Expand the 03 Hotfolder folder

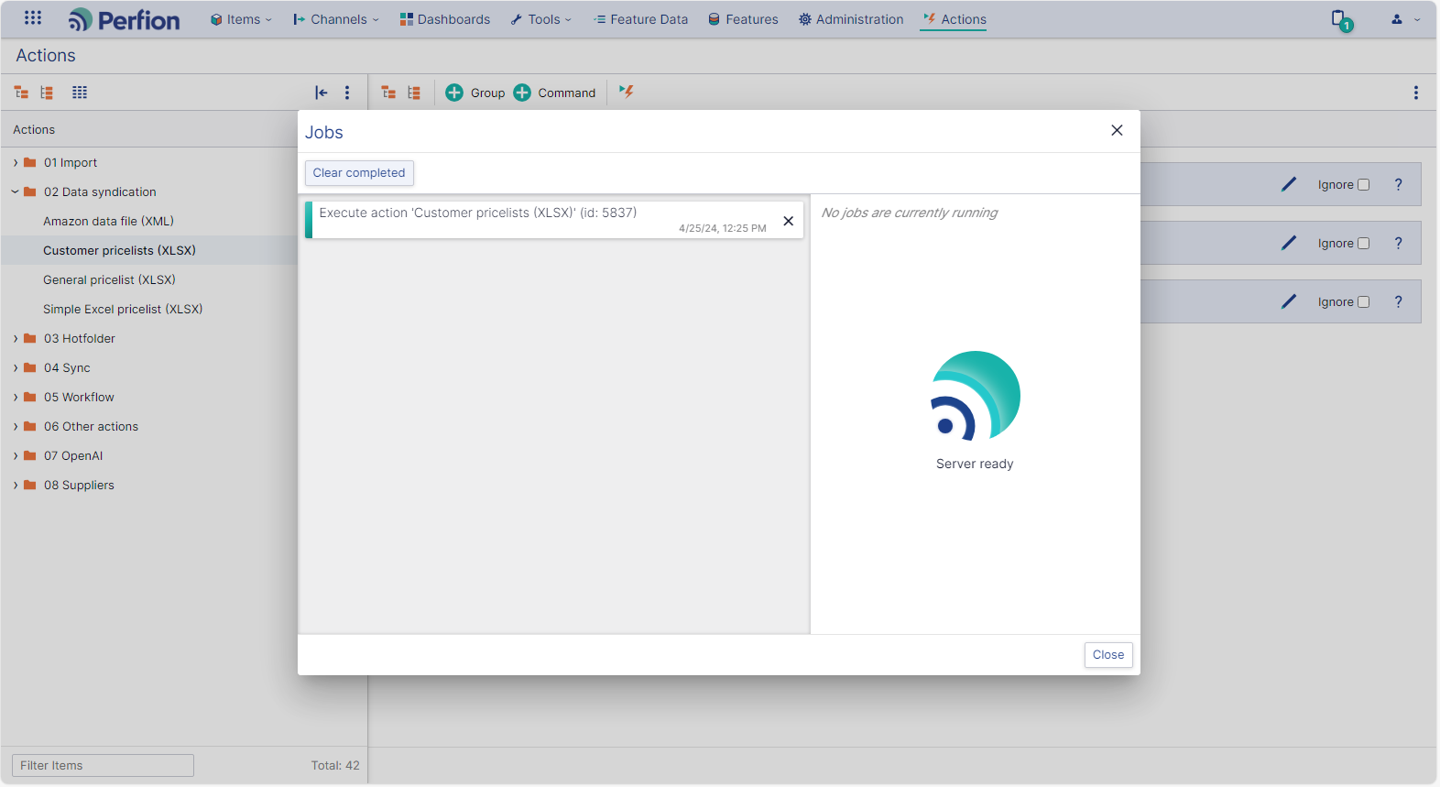coord(15,339)
